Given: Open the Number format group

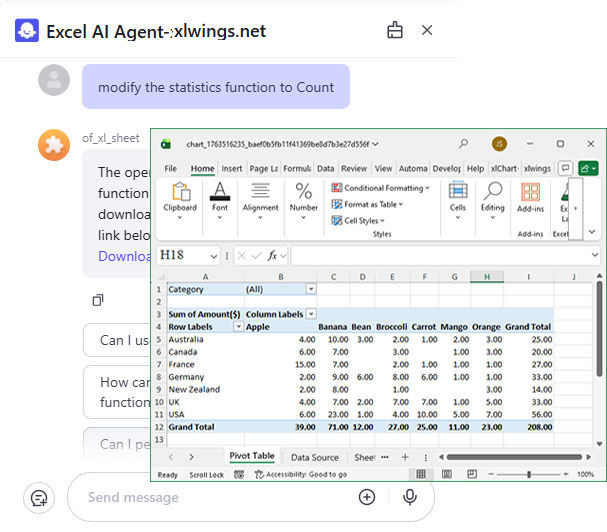Looking at the screenshot, I should pos(304,201).
